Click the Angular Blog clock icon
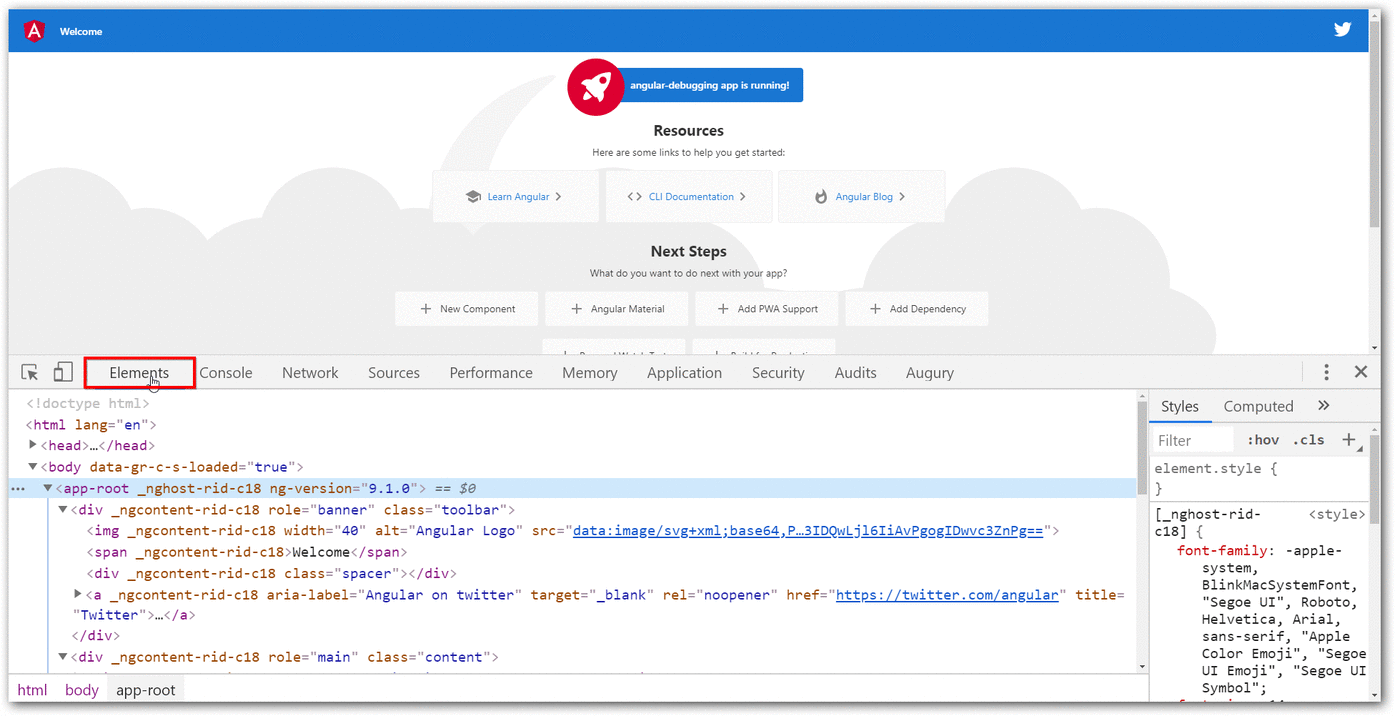The width and height of the screenshot is (1395, 716). pyautogui.click(x=821, y=195)
